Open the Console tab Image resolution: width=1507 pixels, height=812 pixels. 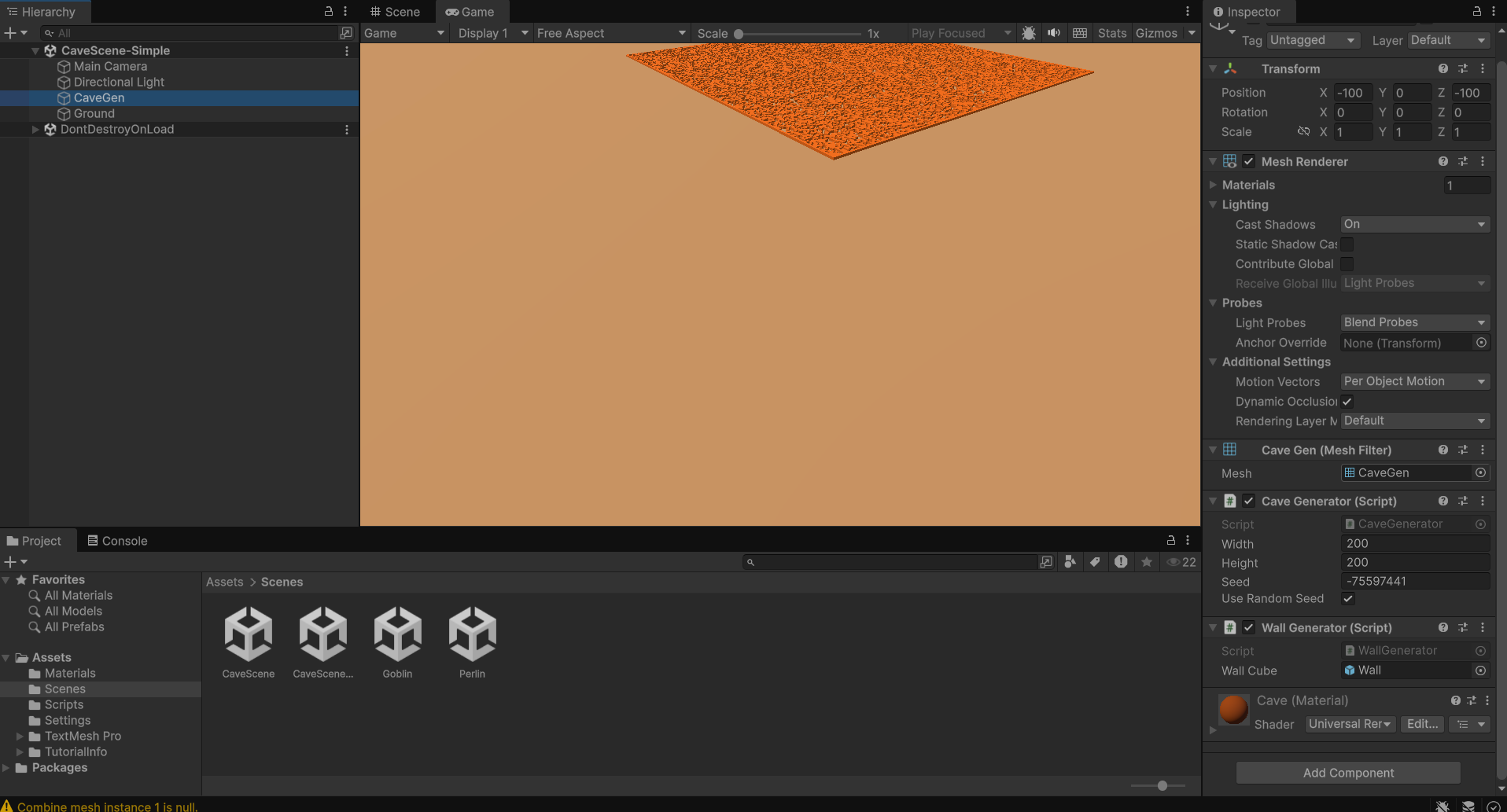tap(117, 541)
